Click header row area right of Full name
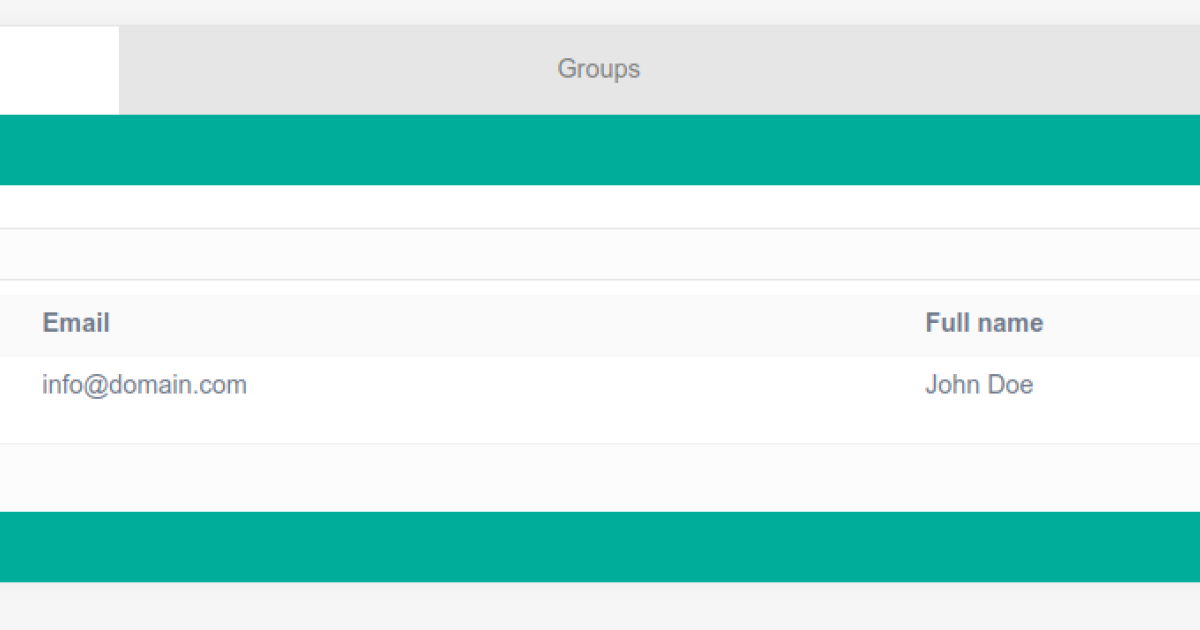 pyautogui.click(x=1120, y=323)
